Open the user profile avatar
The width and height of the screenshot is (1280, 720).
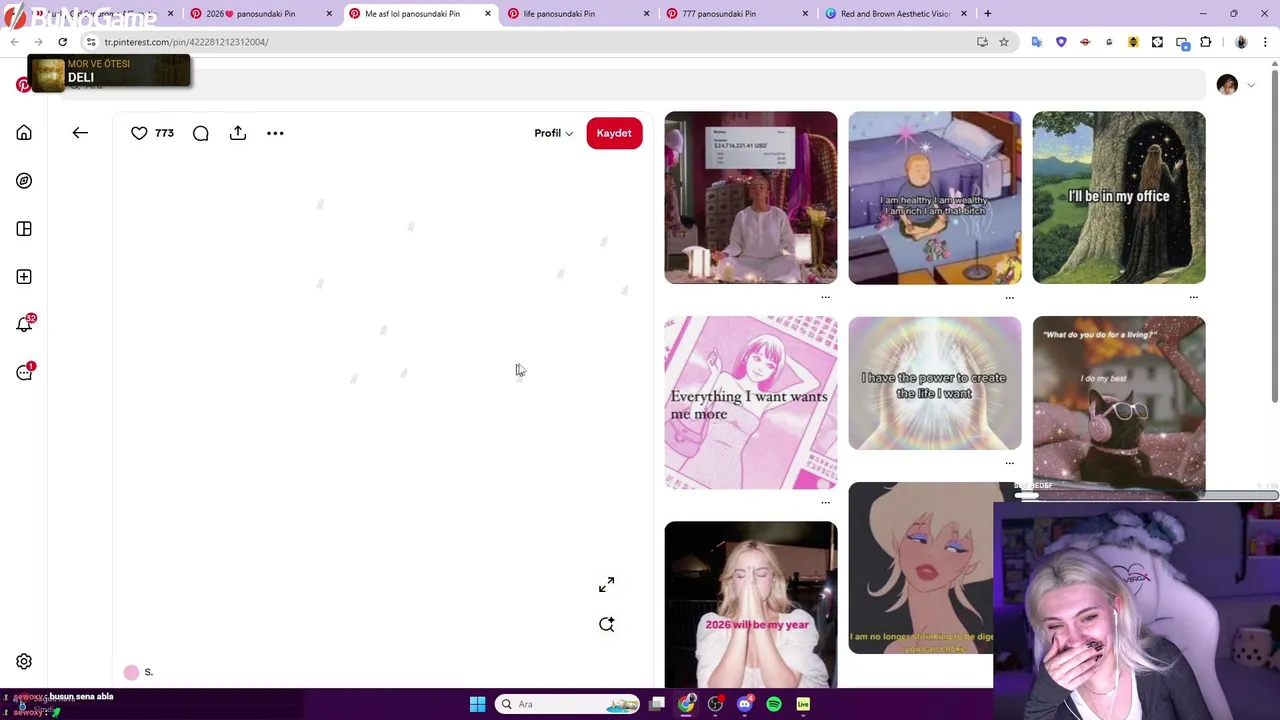tap(1227, 85)
